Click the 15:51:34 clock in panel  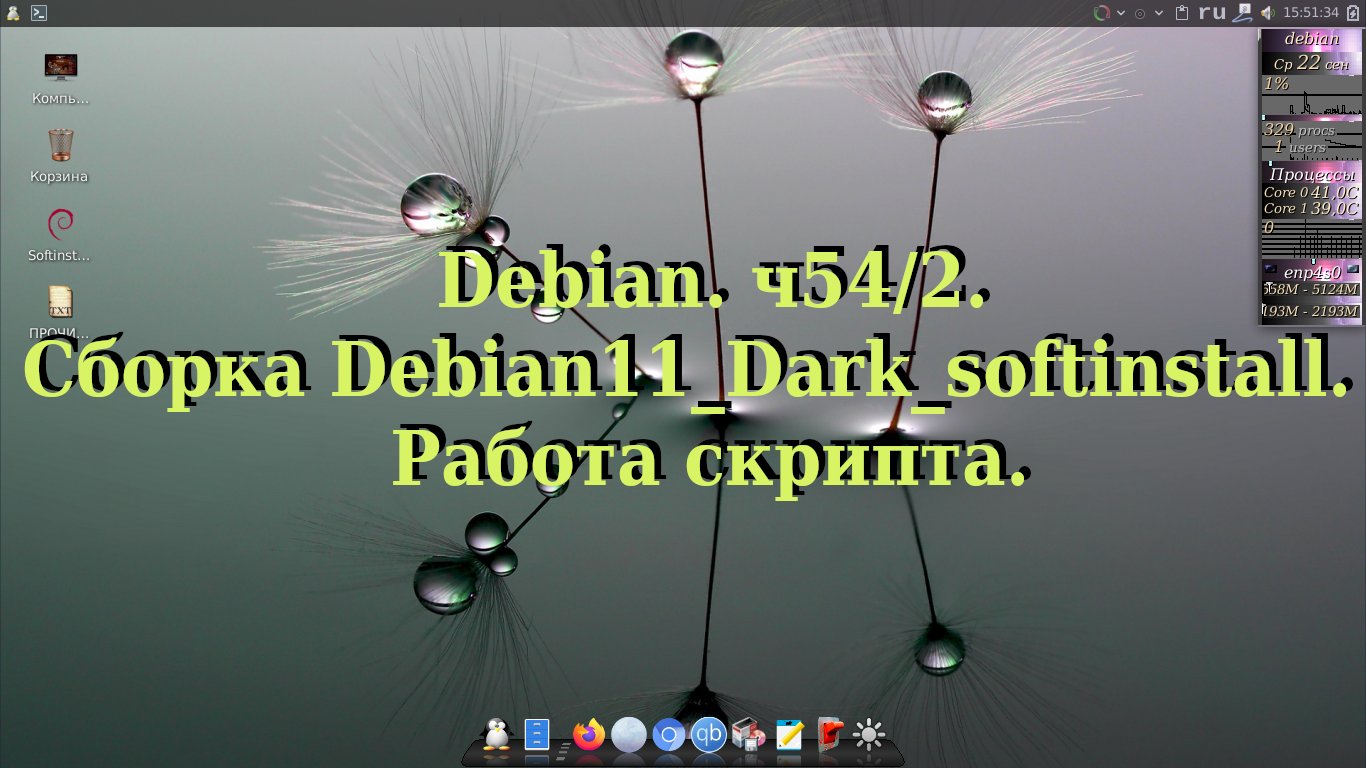(1311, 13)
